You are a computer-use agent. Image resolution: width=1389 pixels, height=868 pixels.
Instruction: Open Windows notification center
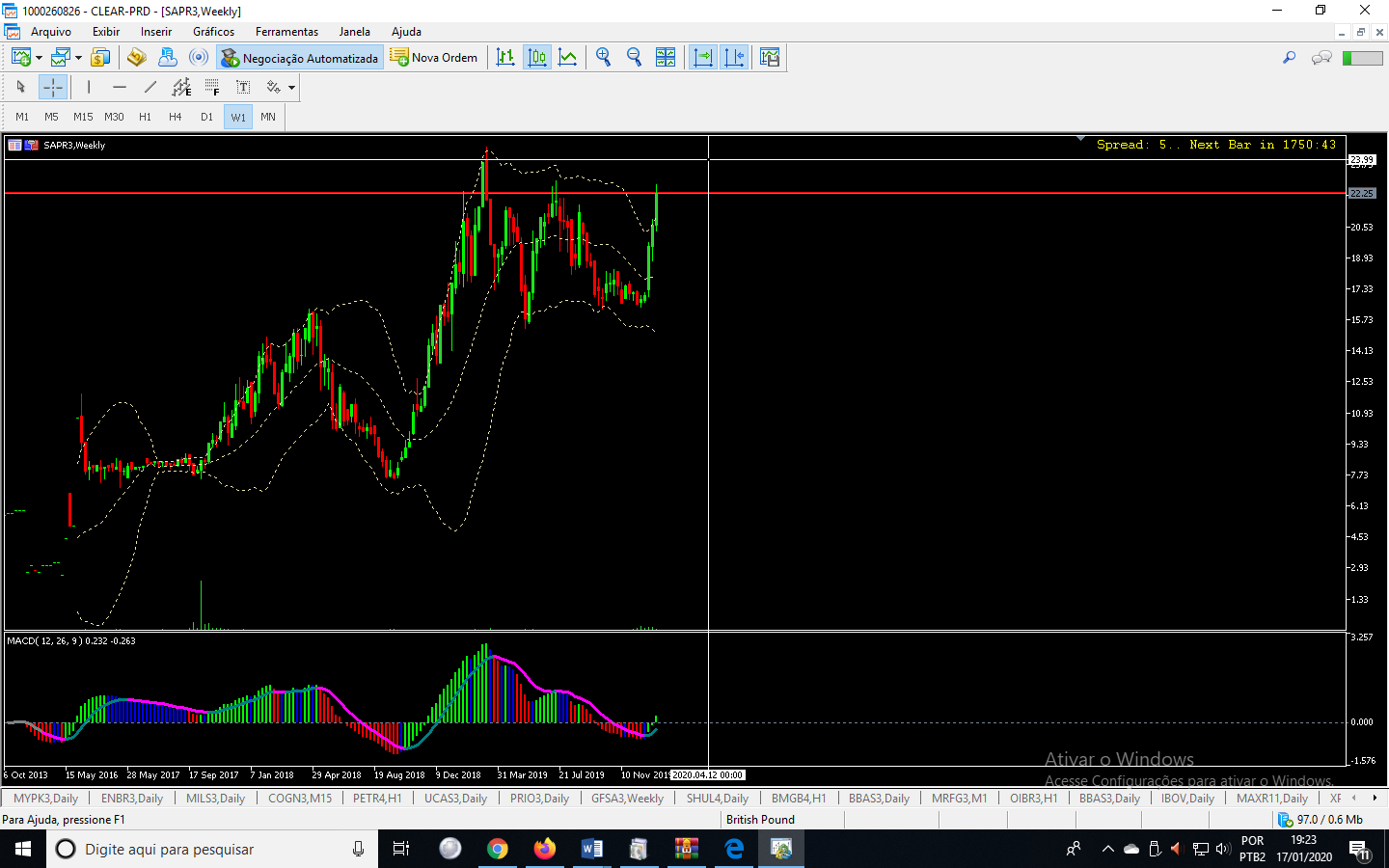[x=1359, y=849]
